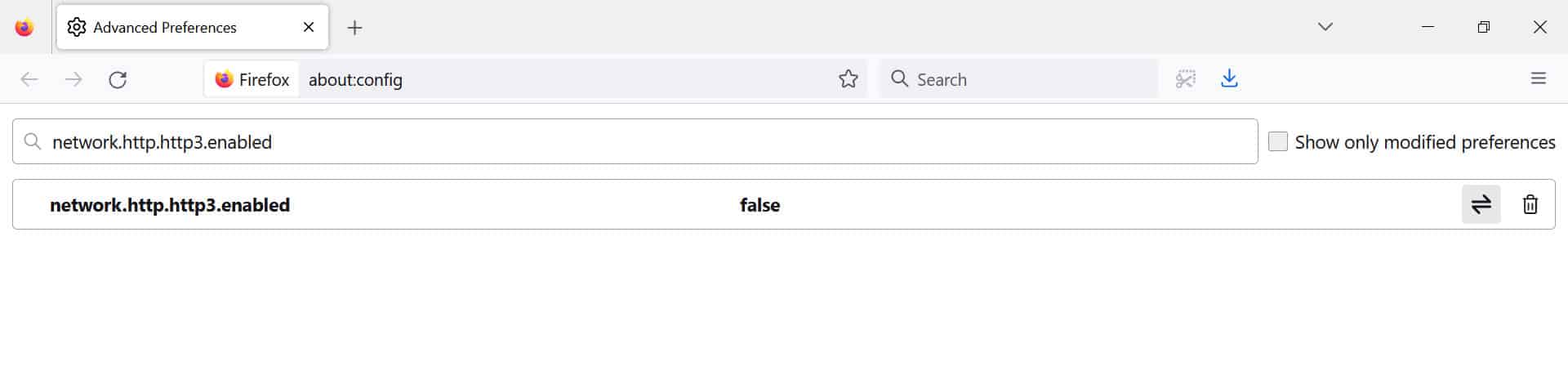Enable Show only modified preferences checkbox
The height and width of the screenshot is (366, 1568).
click(x=1278, y=142)
